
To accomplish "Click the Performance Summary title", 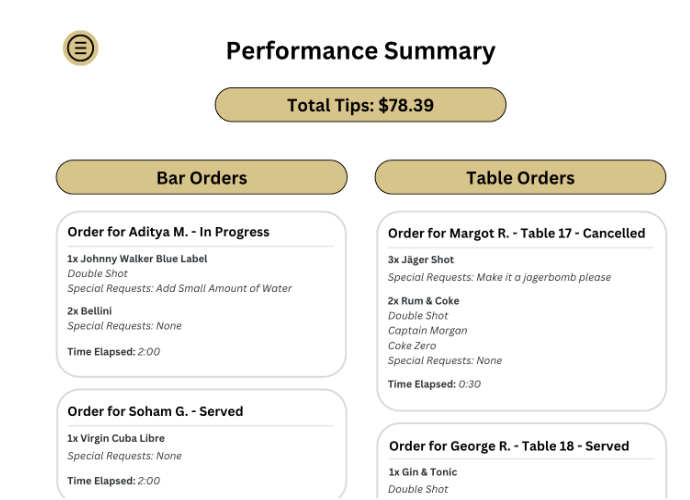I will tap(360, 51).
